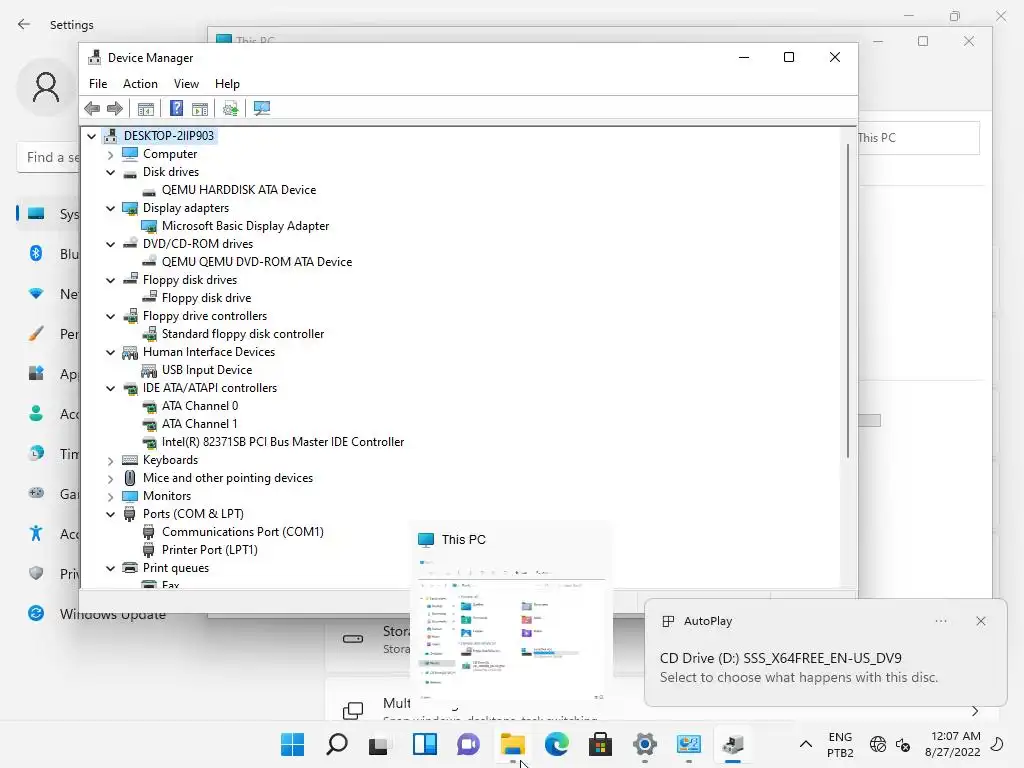Viewport: 1024px width, 768px height.
Task: Open AutoPlay notification options (three dots)
Action: (941, 621)
